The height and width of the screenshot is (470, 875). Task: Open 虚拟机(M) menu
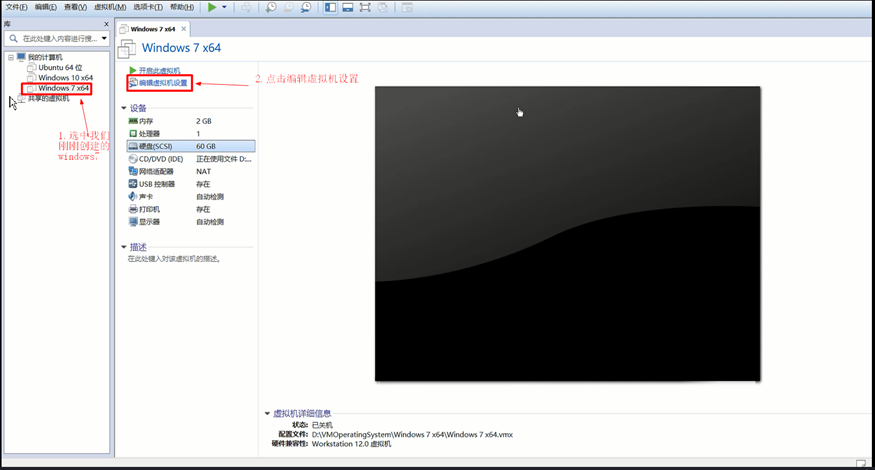[110, 7]
